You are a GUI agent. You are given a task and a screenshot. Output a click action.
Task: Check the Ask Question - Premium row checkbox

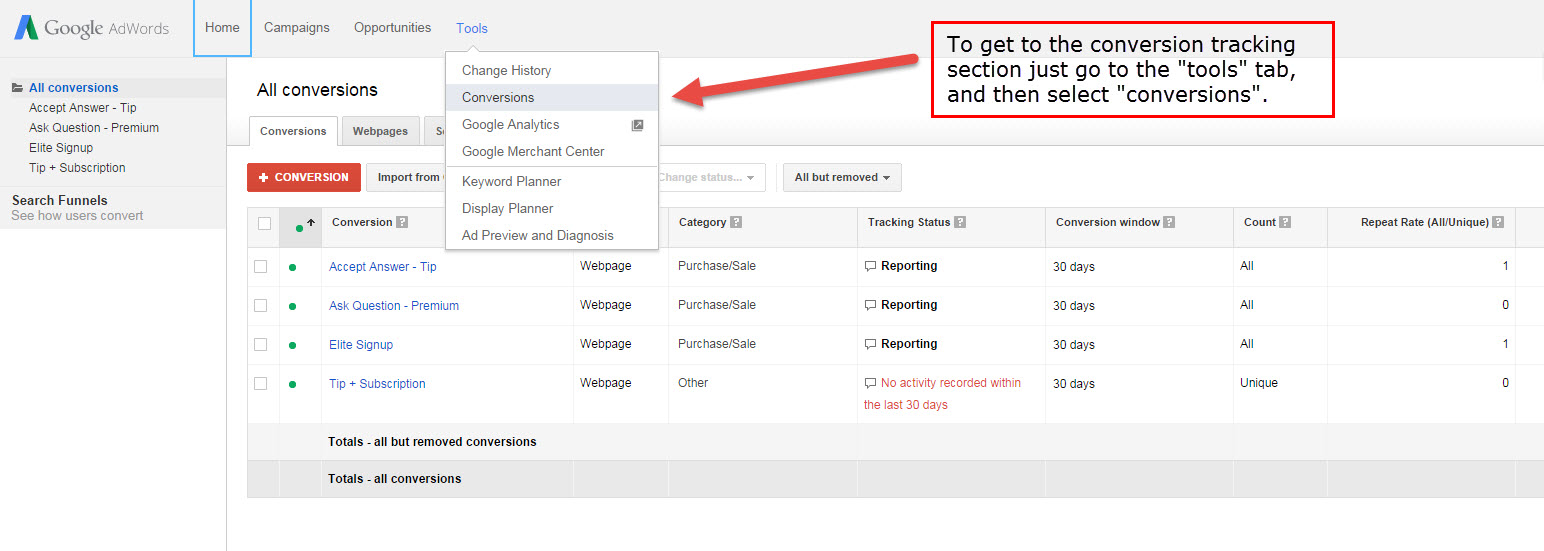260,306
